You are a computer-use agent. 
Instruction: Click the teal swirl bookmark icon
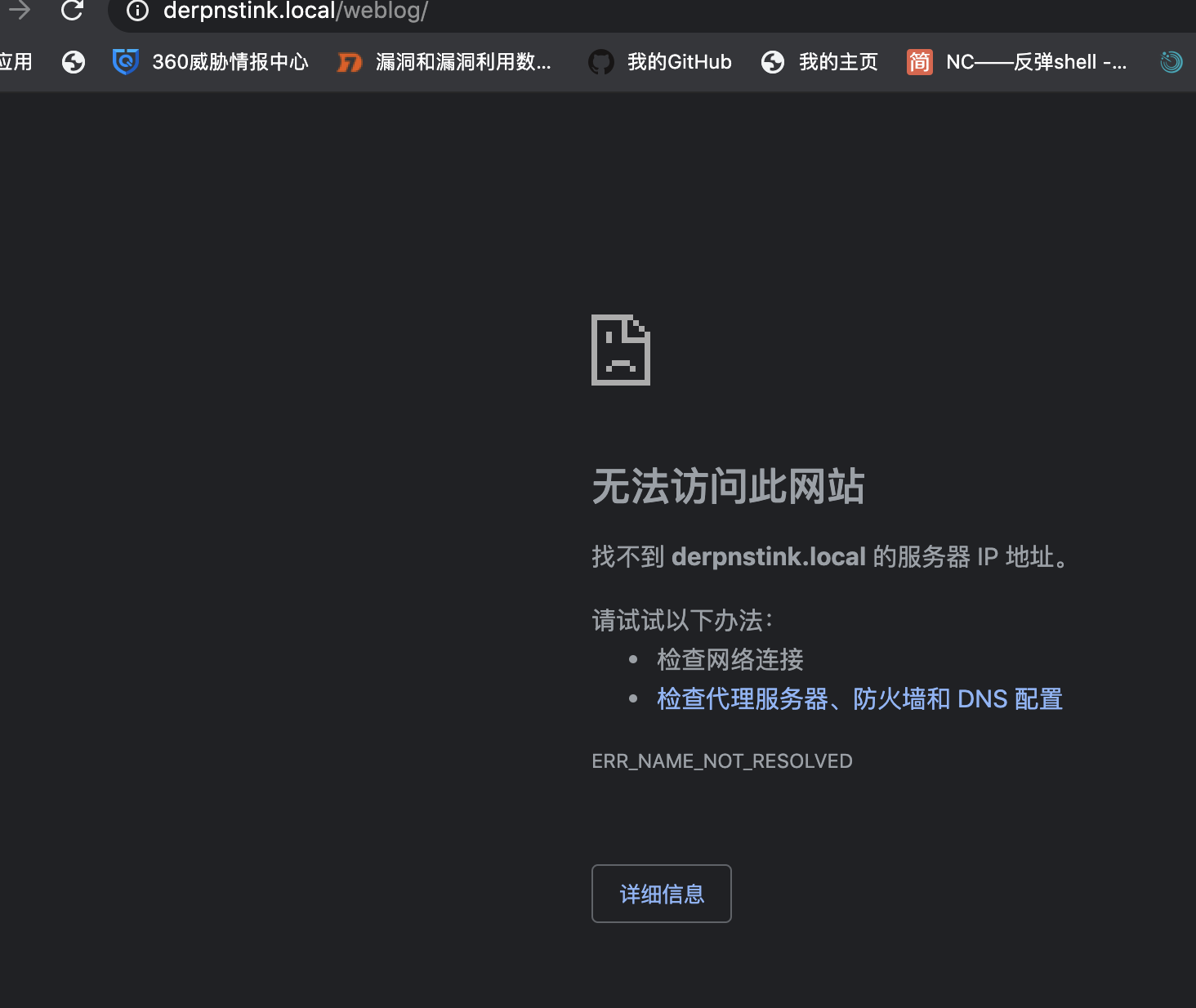[1171, 62]
